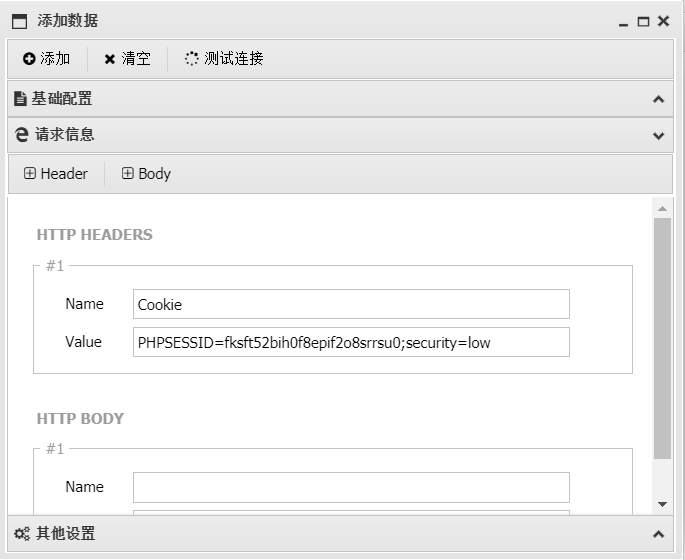Add a new Body entry
The height and width of the screenshot is (560, 685).
[146, 174]
